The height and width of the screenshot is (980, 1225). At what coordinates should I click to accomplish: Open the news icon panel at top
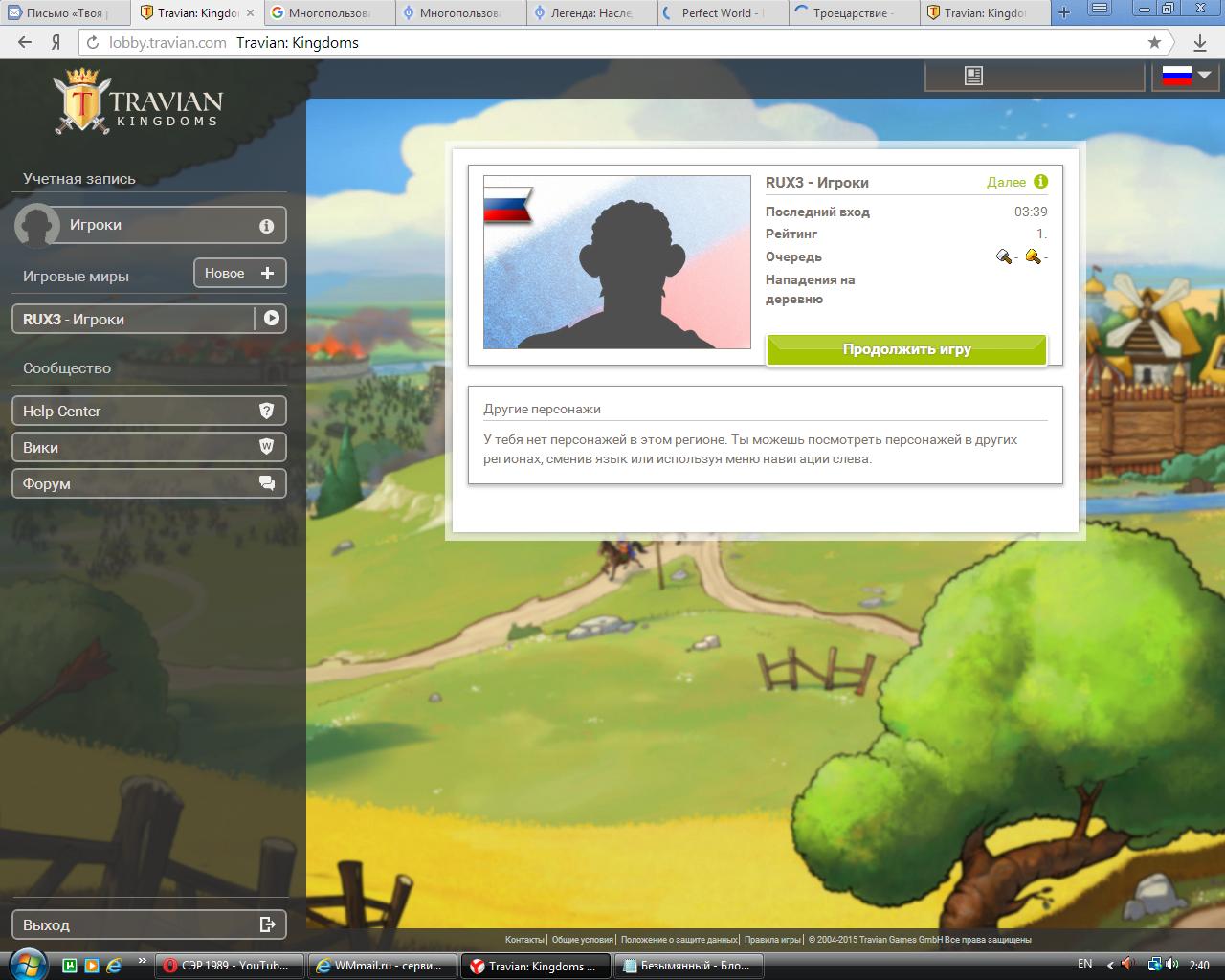[x=973, y=76]
